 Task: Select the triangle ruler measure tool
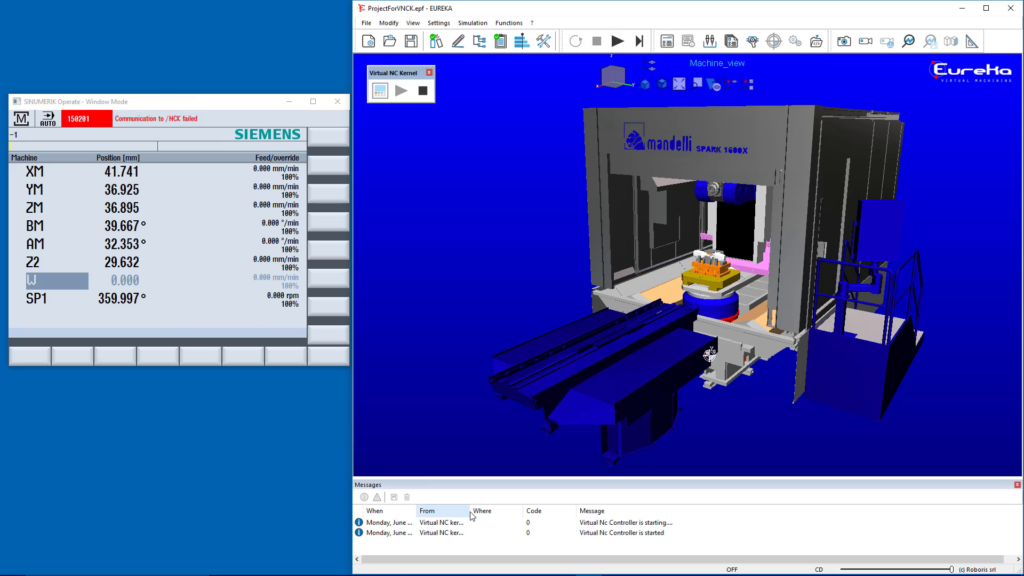[x=972, y=41]
